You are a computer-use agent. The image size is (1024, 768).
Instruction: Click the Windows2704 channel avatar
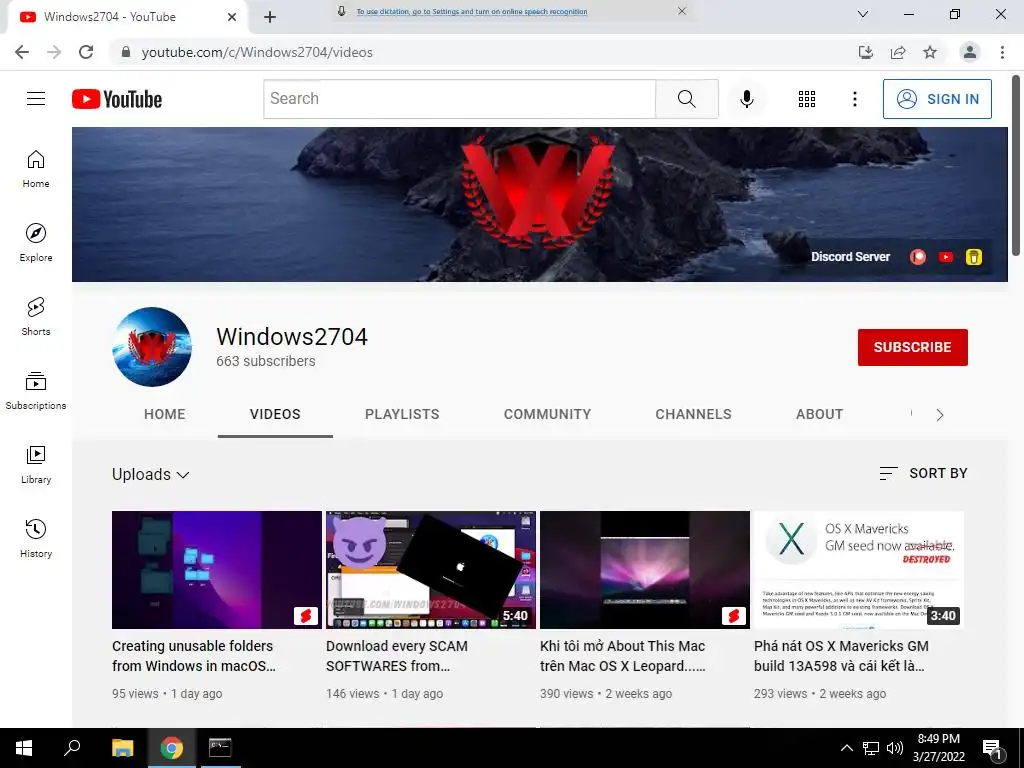pos(152,347)
